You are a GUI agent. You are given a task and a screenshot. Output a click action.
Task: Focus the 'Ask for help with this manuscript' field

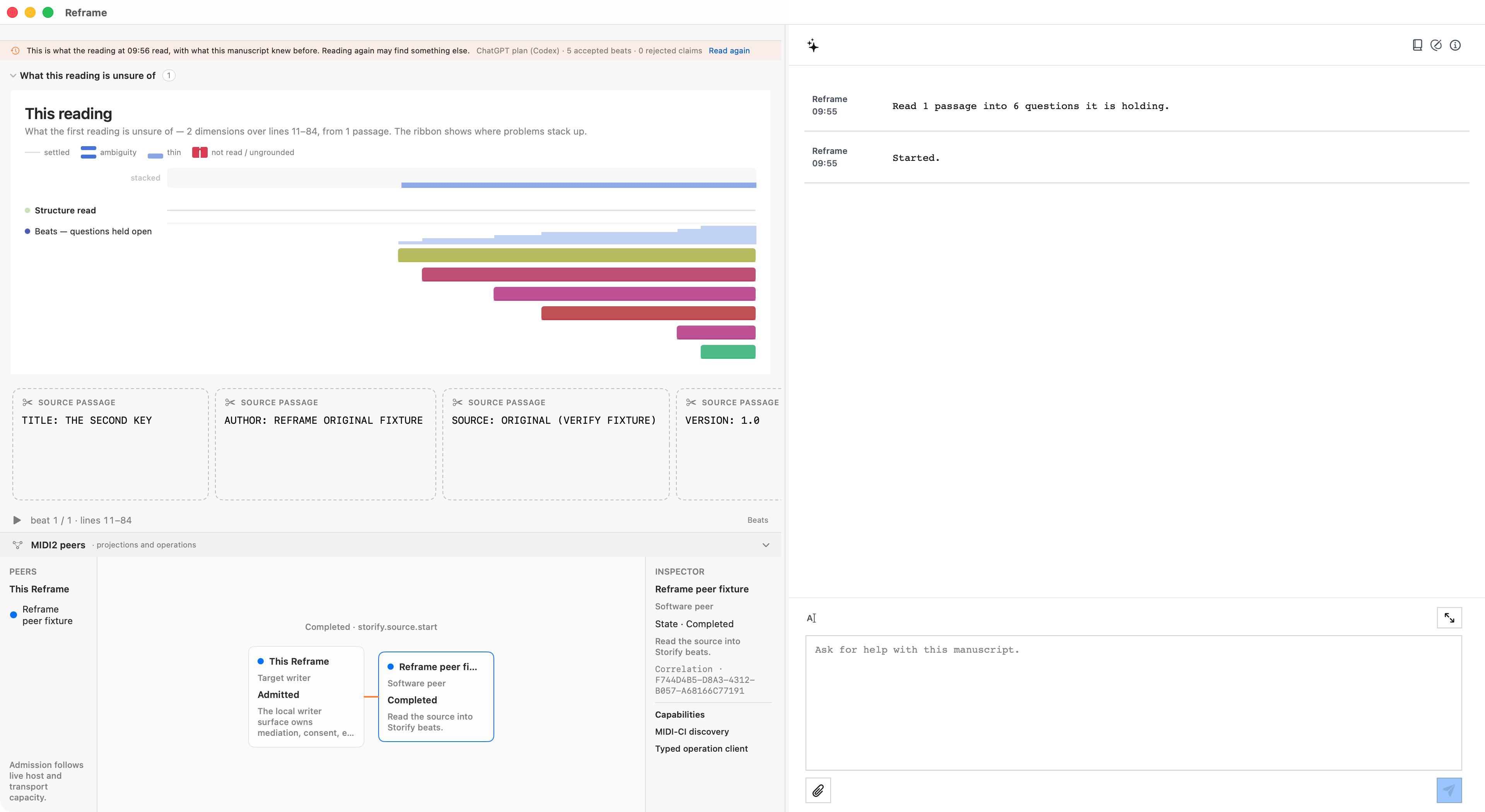click(x=1133, y=703)
